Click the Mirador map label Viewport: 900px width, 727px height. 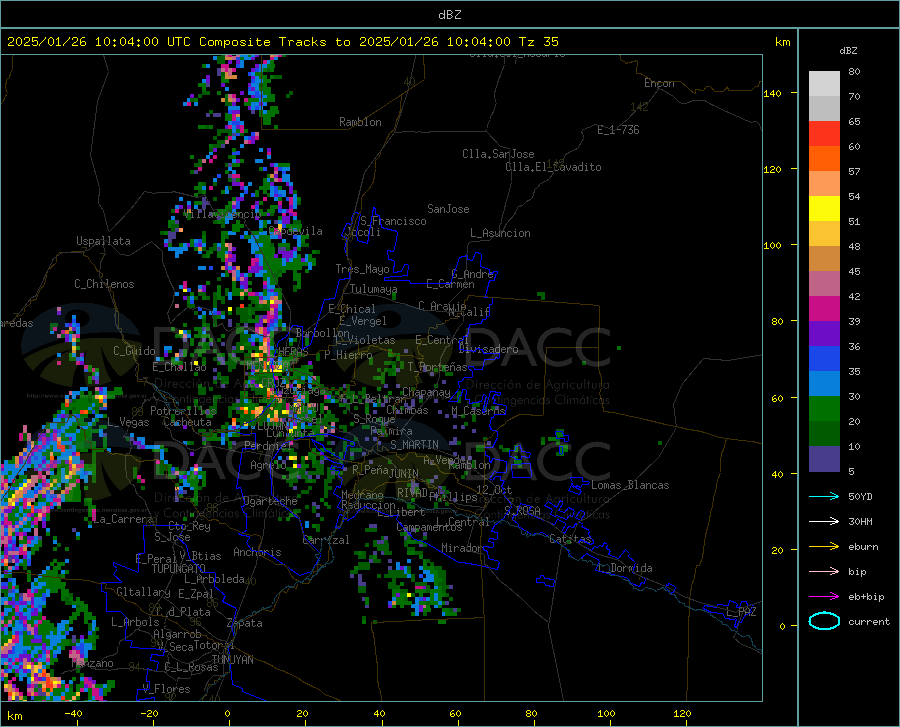tap(462, 548)
